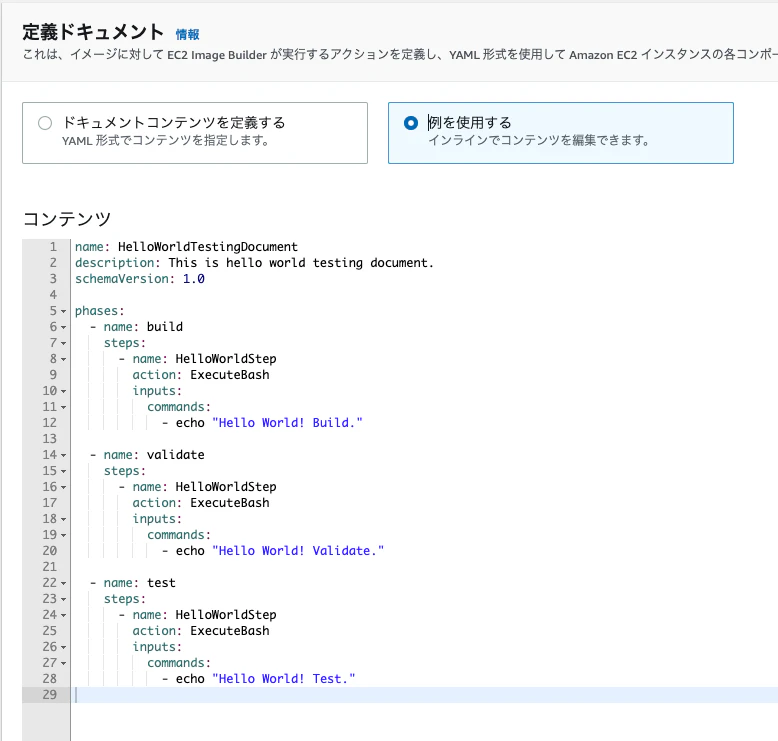Collapse fold arrow on line 7 steps

(64, 343)
